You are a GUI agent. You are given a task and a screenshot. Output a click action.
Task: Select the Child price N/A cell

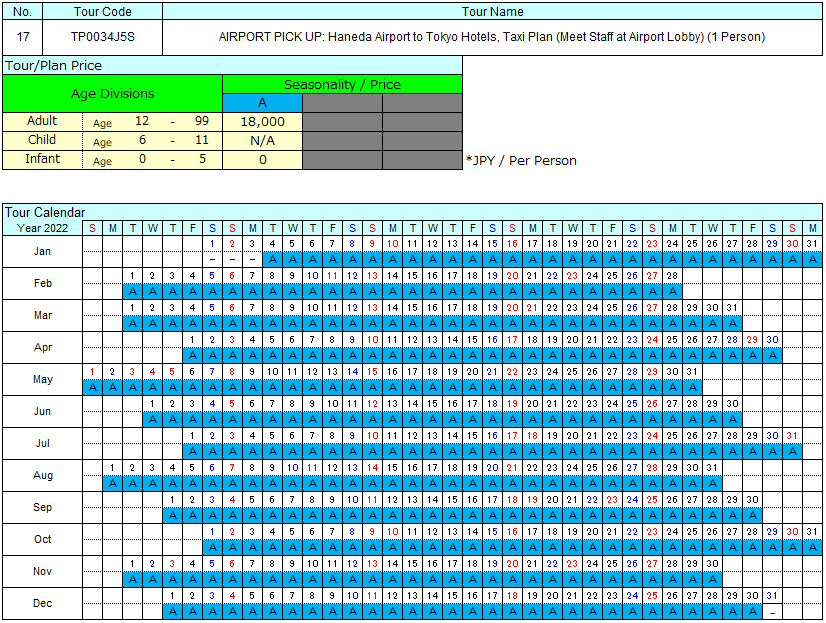262,141
